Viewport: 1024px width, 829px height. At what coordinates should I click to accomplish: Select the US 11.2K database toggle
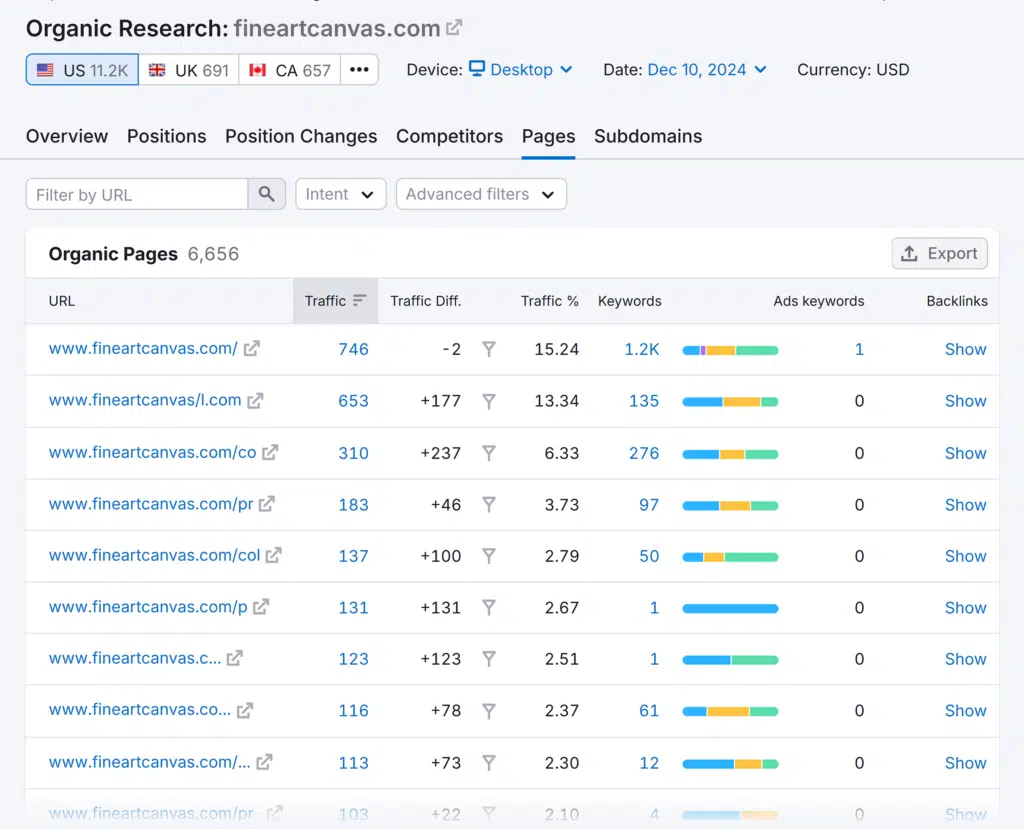pyautogui.click(x=82, y=70)
